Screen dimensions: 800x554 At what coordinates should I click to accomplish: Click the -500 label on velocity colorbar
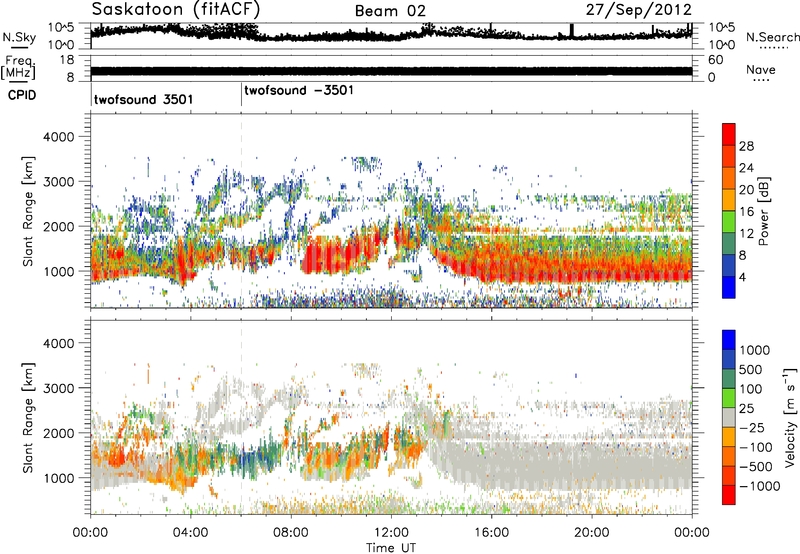point(756,467)
